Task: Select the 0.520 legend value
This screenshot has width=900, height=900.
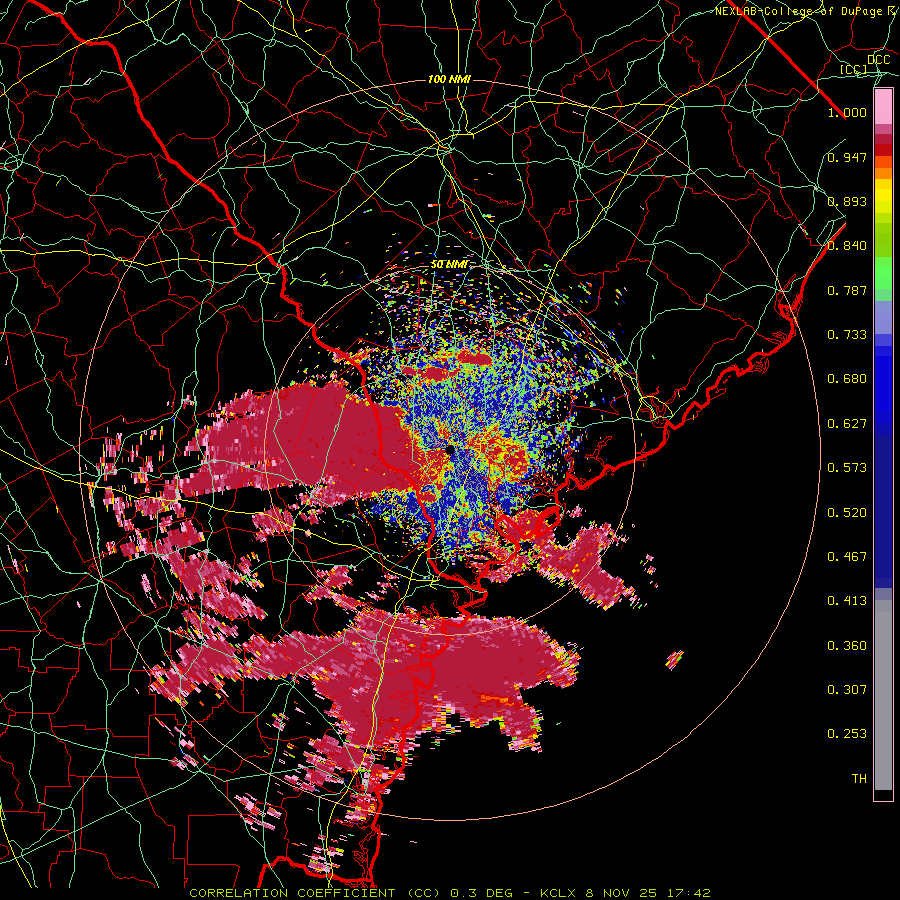Action: pyautogui.click(x=847, y=513)
